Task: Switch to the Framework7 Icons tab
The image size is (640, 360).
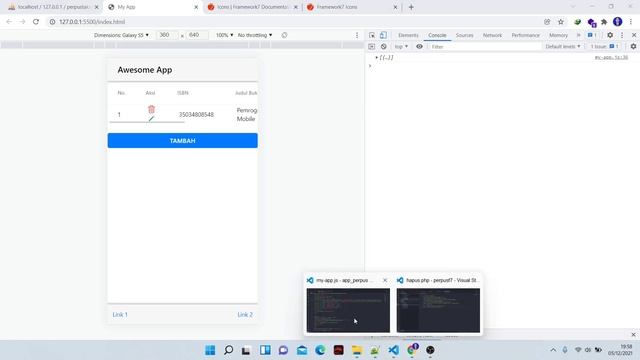Action: pyautogui.click(x=351, y=7)
